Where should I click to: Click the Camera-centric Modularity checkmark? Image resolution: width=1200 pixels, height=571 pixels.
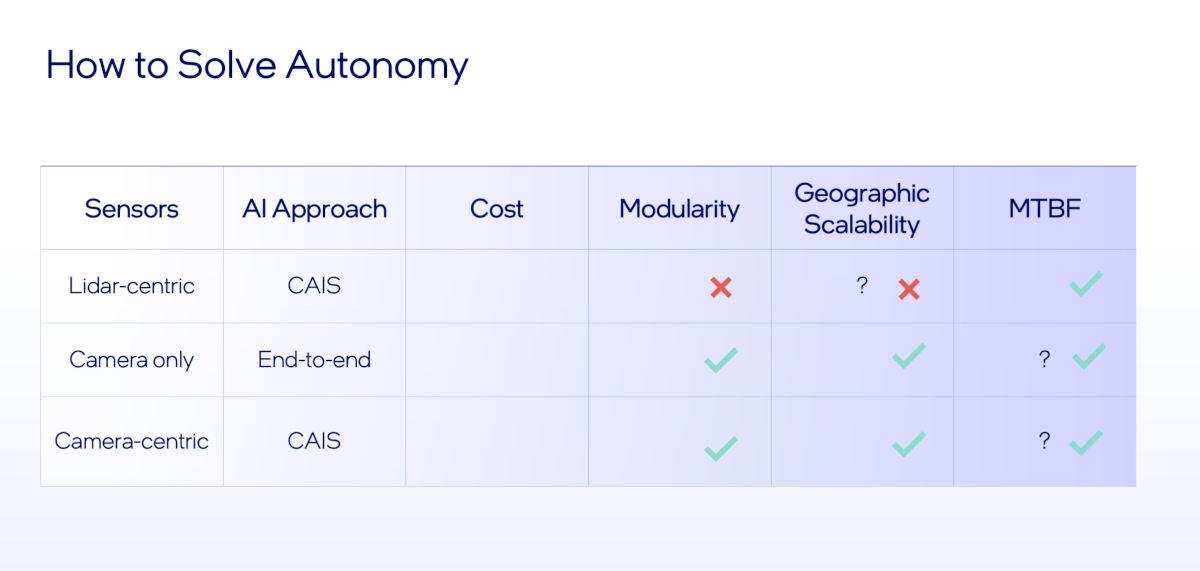pyautogui.click(x=720, y=447)
